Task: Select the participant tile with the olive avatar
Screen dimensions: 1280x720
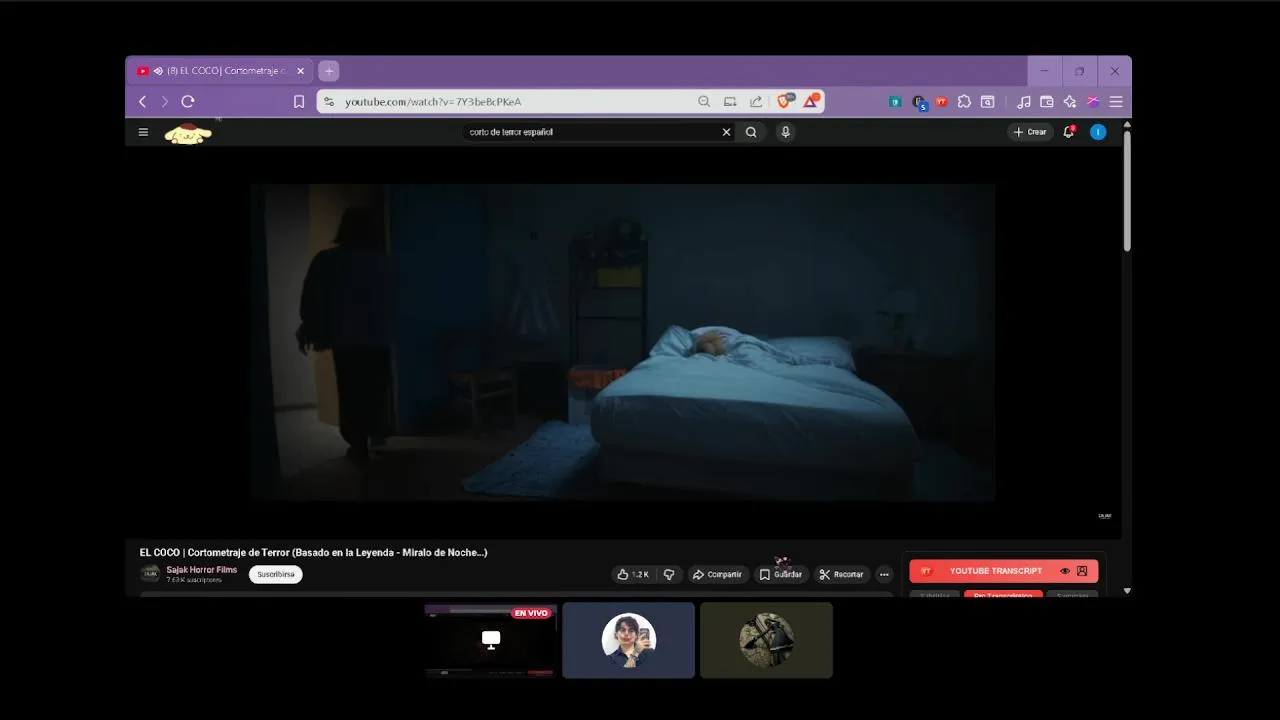Action: coord(766,640)
